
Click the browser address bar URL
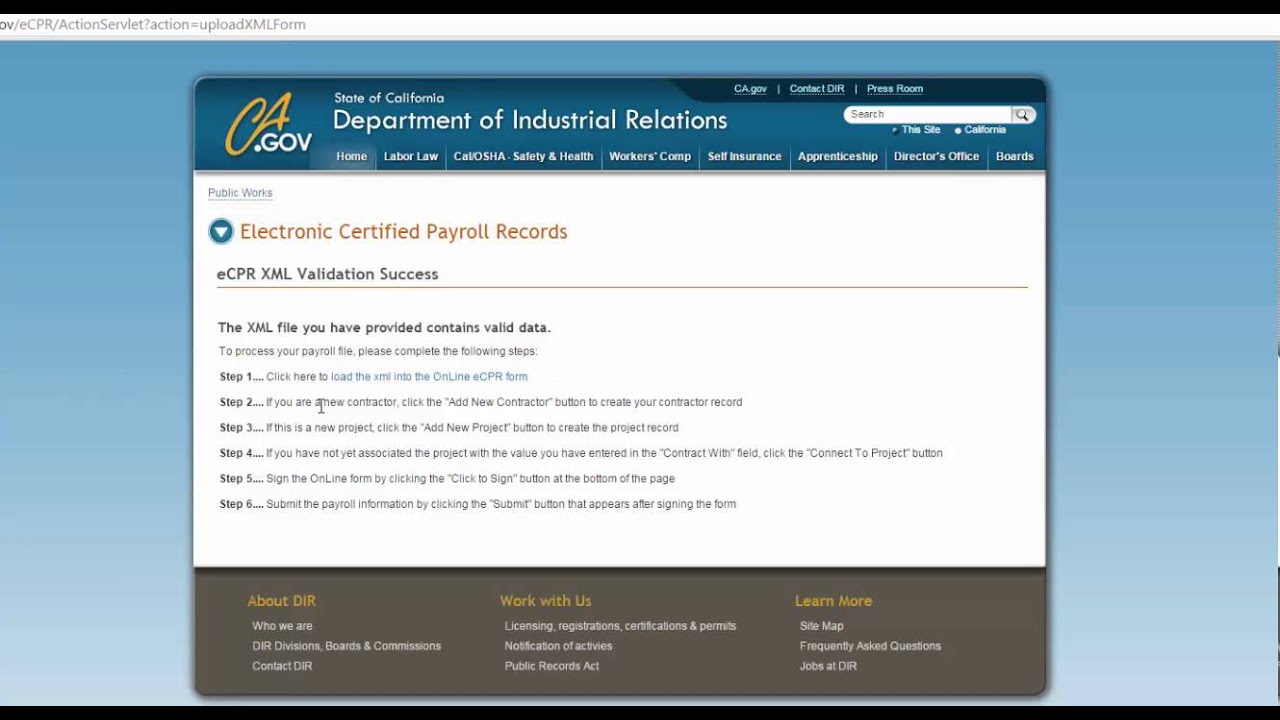(x=153, y=24)
